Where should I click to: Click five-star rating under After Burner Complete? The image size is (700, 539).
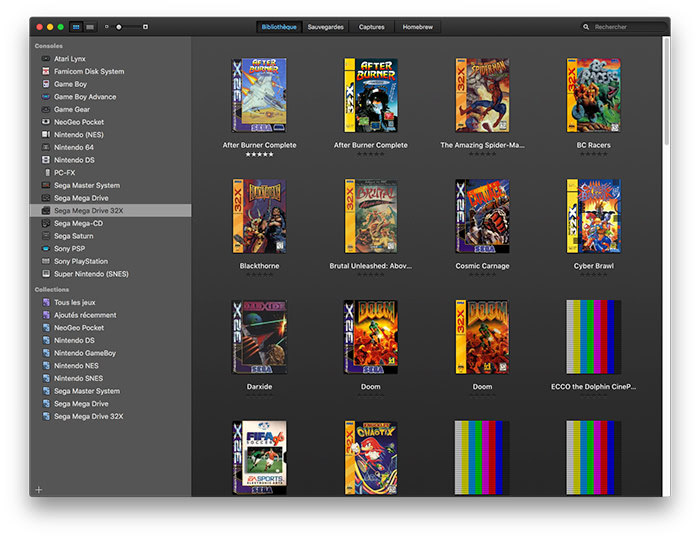[259, 155]
